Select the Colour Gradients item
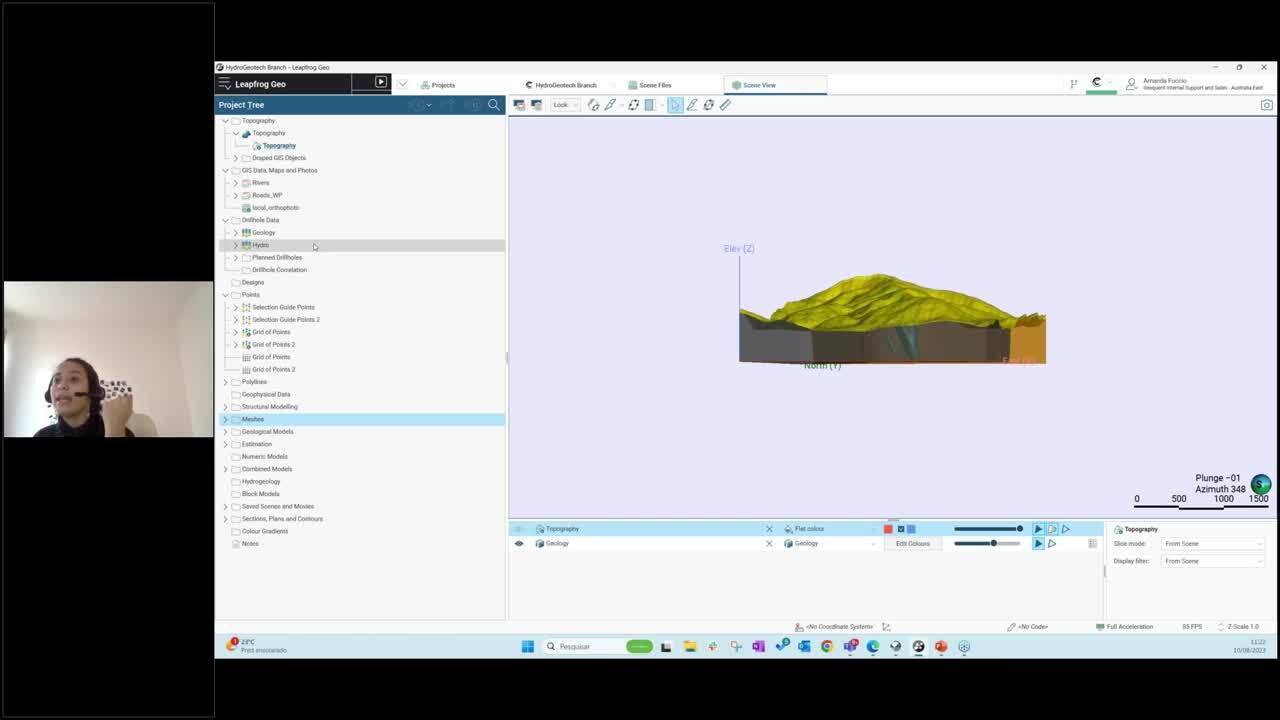This screenshot has width=1280, height=720. click(264, 531)
